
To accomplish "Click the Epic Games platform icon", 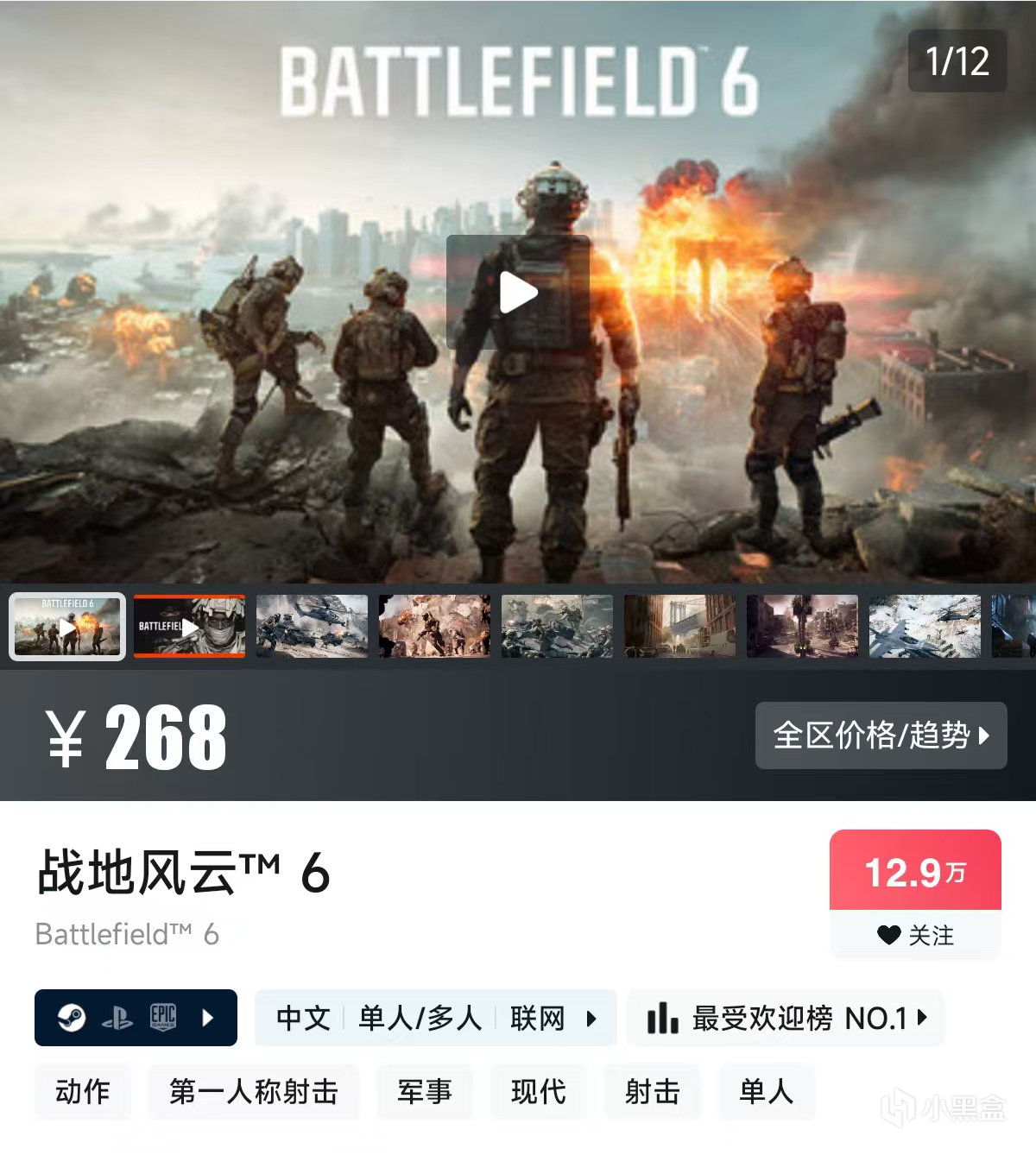I will tap(163, 1018).
